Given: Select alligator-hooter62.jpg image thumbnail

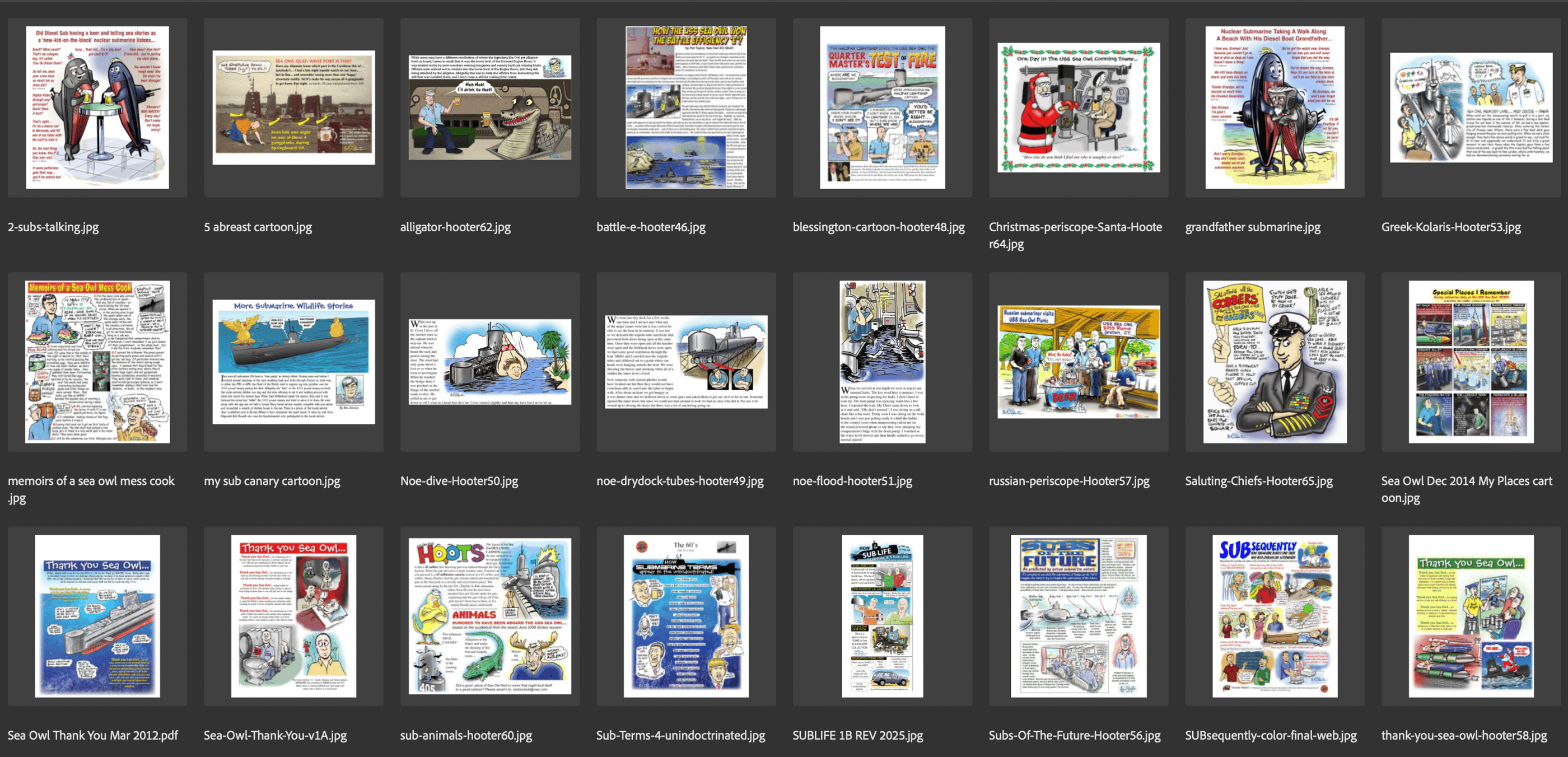Looking at the screenshot, I should click(x=489, y=107).
